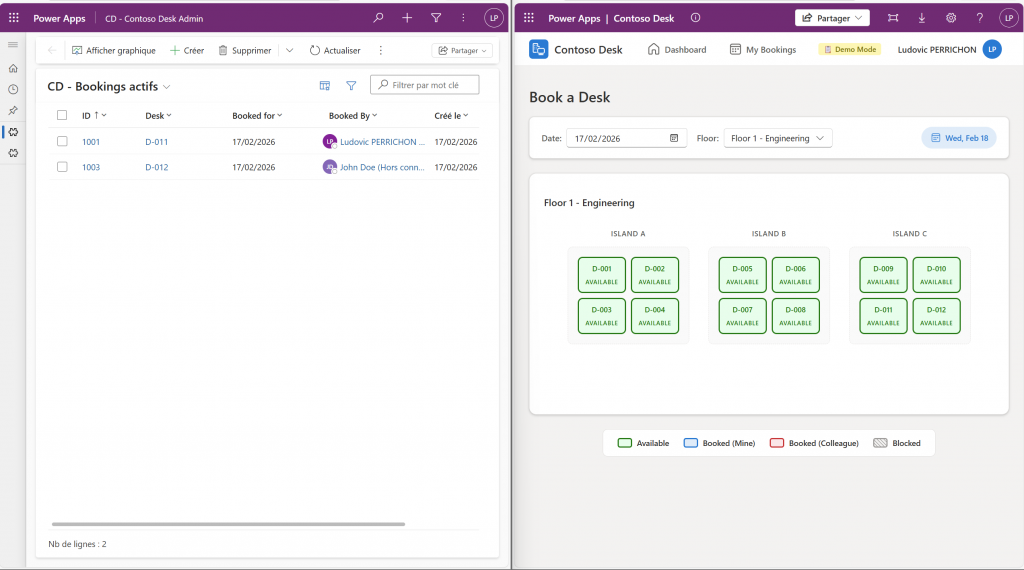
Task: Select the checkbox for booking 1001
Action: pos(62,142)
